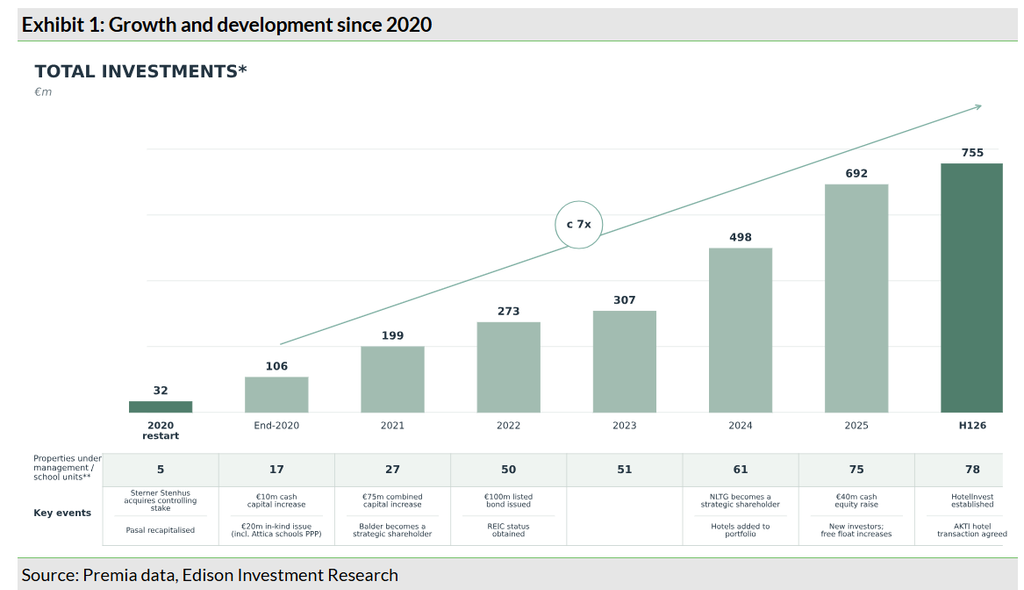The height and width of the screenshot is (590, 1024).
Task: Click the H126 axis label
Action: 972,425
